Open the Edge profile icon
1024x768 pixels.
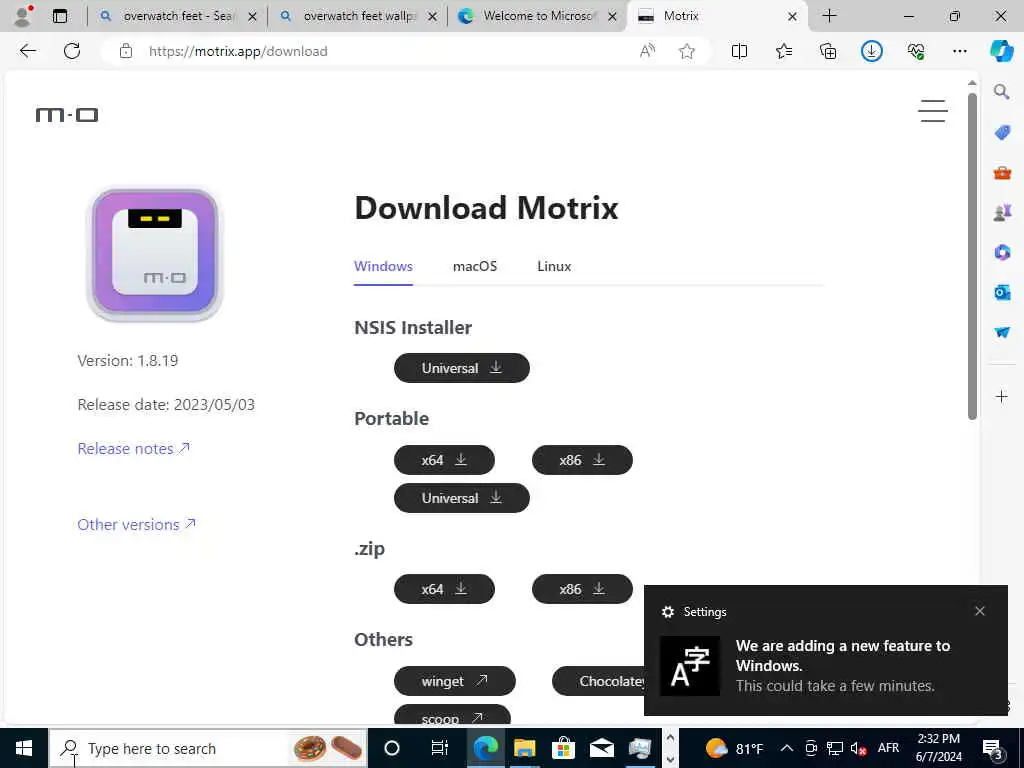pos(24,16)
